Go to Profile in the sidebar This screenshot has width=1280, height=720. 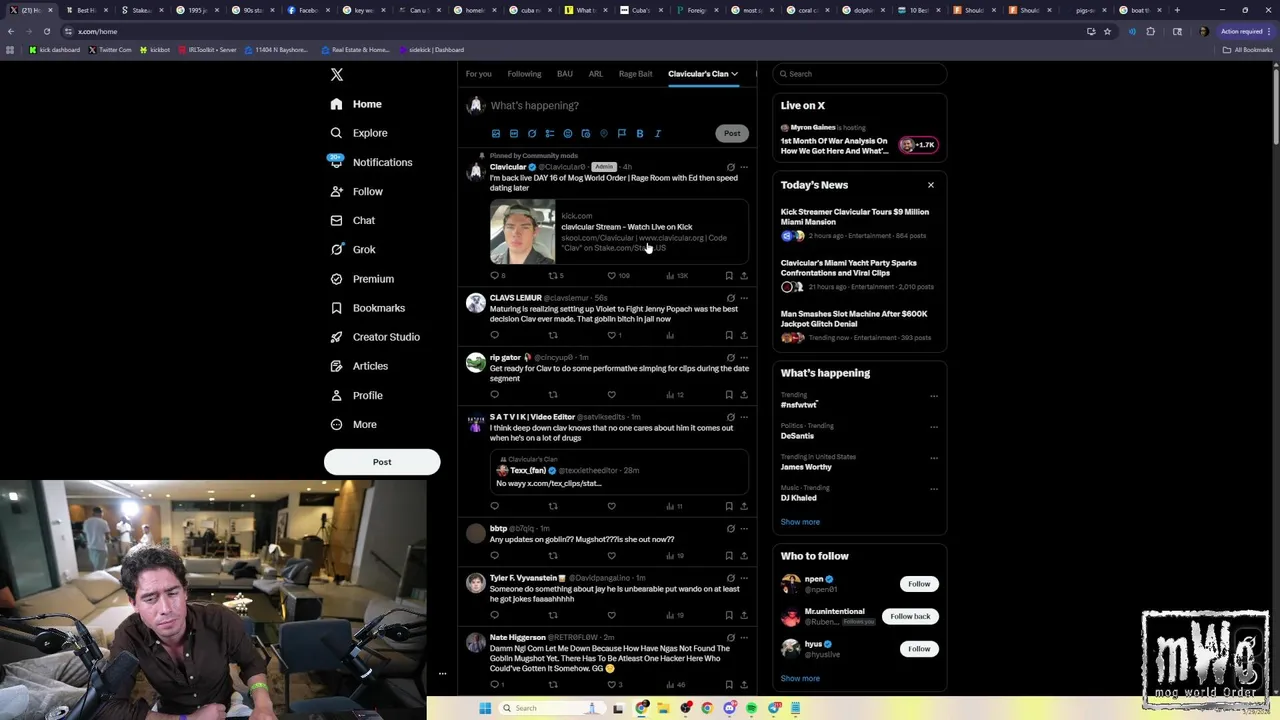356,395
